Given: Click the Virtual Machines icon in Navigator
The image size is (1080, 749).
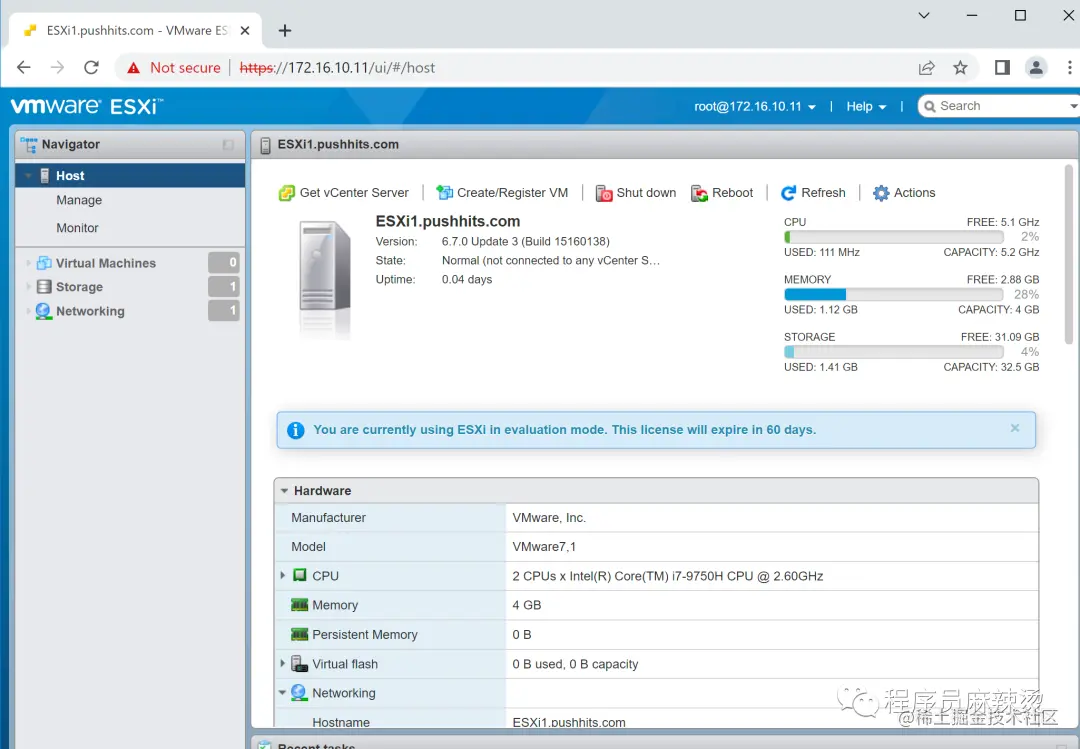Looking at the screenshot, I should point(44,263).
